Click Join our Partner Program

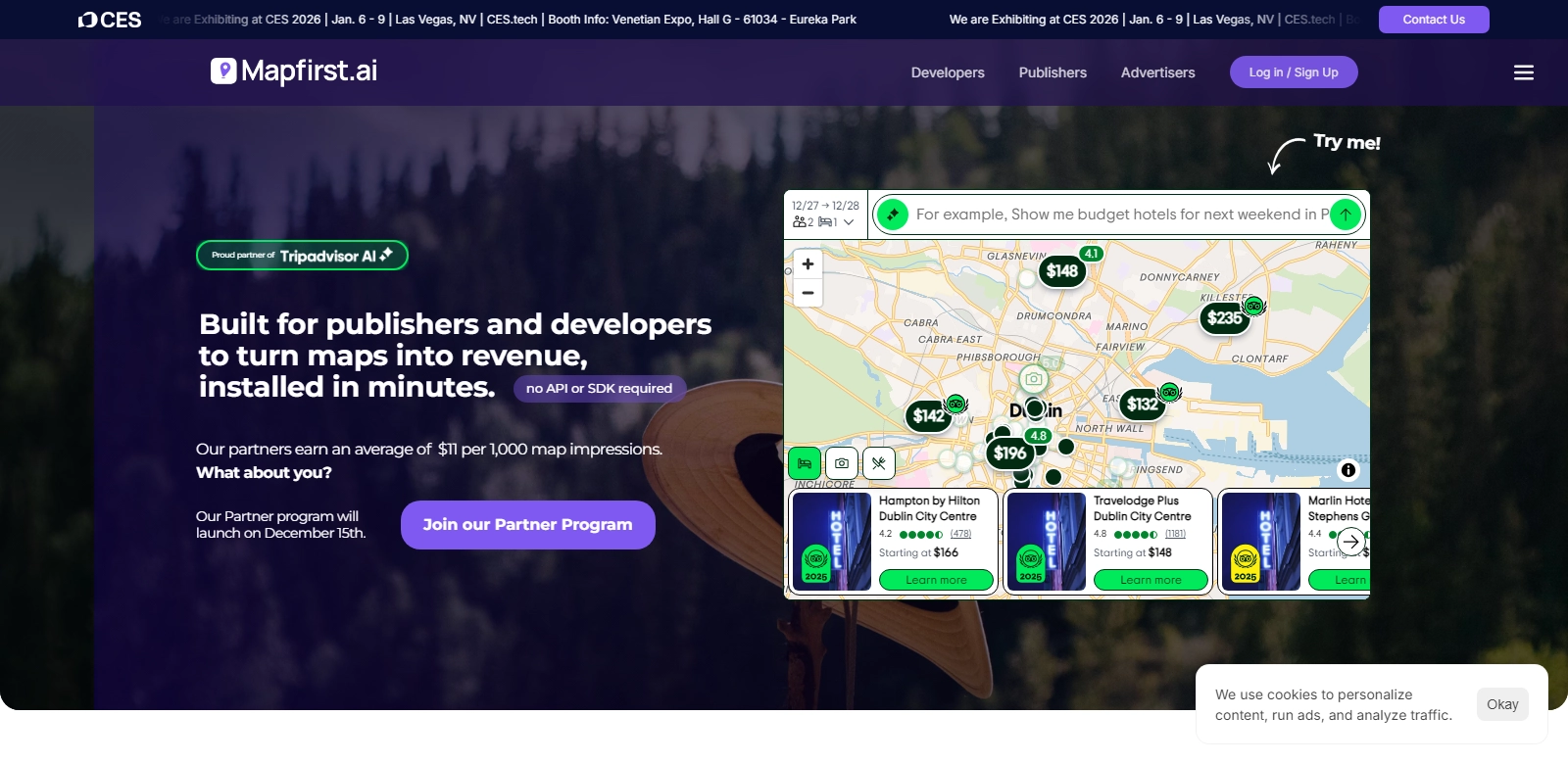point(528,525)
